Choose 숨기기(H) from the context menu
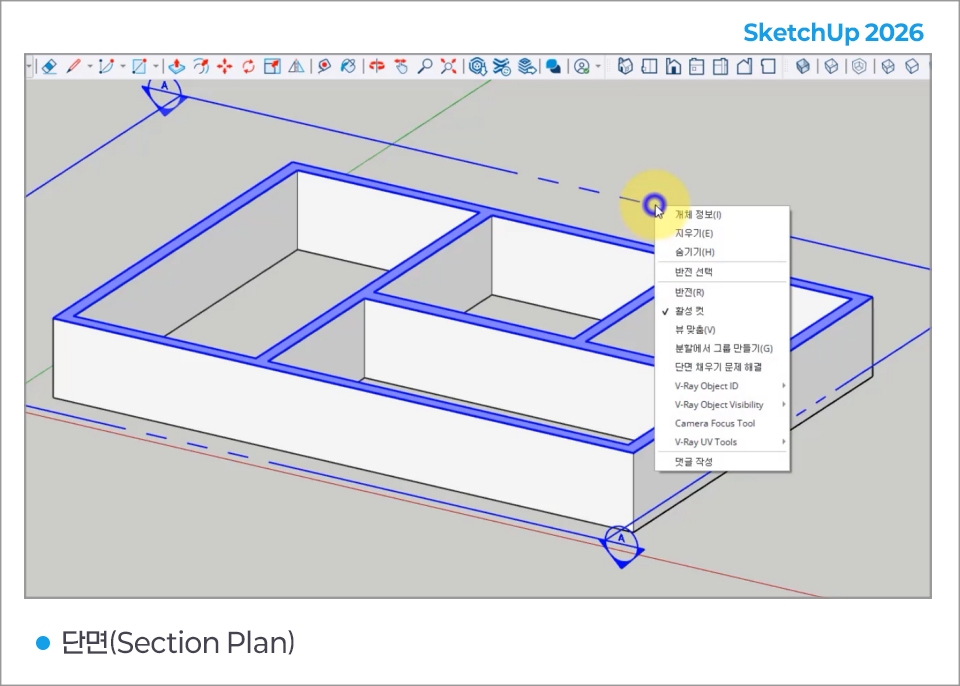 (x=722, y=252)
